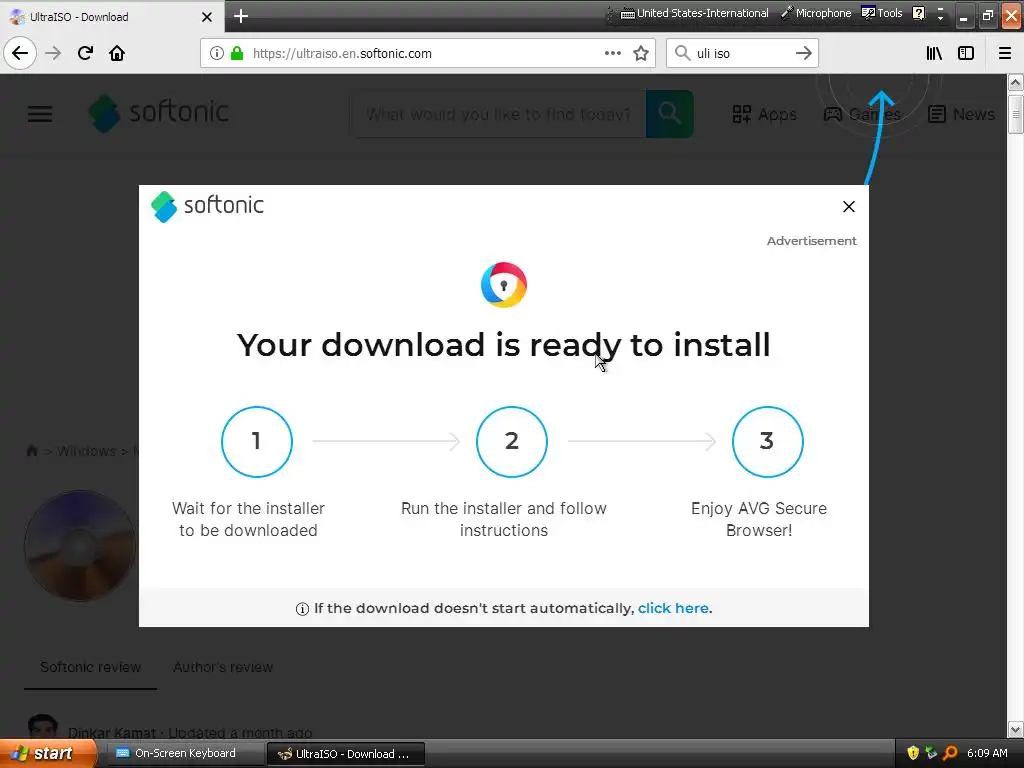Open a new tab with the plus button

tap(241, 16)
